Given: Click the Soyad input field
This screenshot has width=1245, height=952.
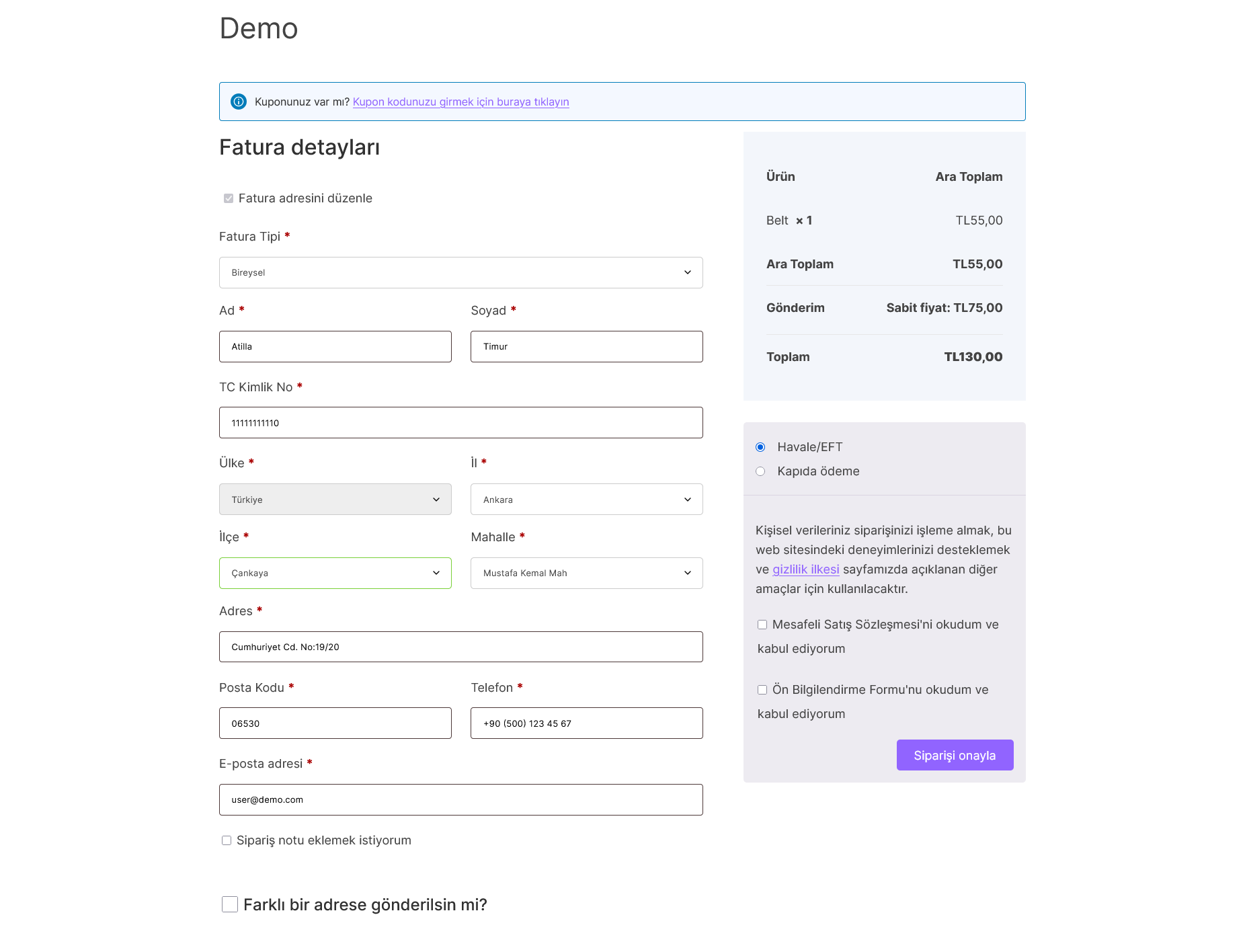Looking at the screenshot, I should (587, 346).
